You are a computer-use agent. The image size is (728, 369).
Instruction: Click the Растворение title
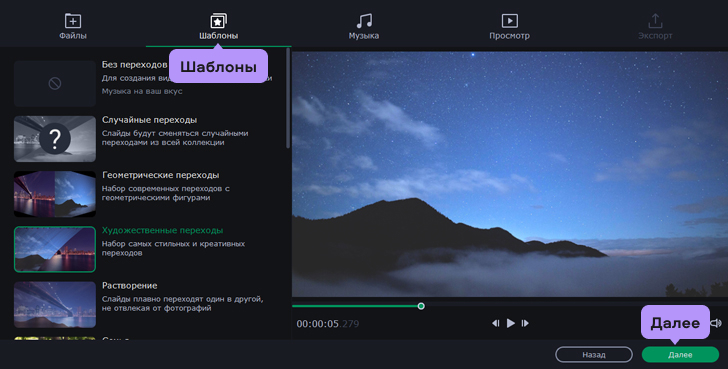coord(130,285)
